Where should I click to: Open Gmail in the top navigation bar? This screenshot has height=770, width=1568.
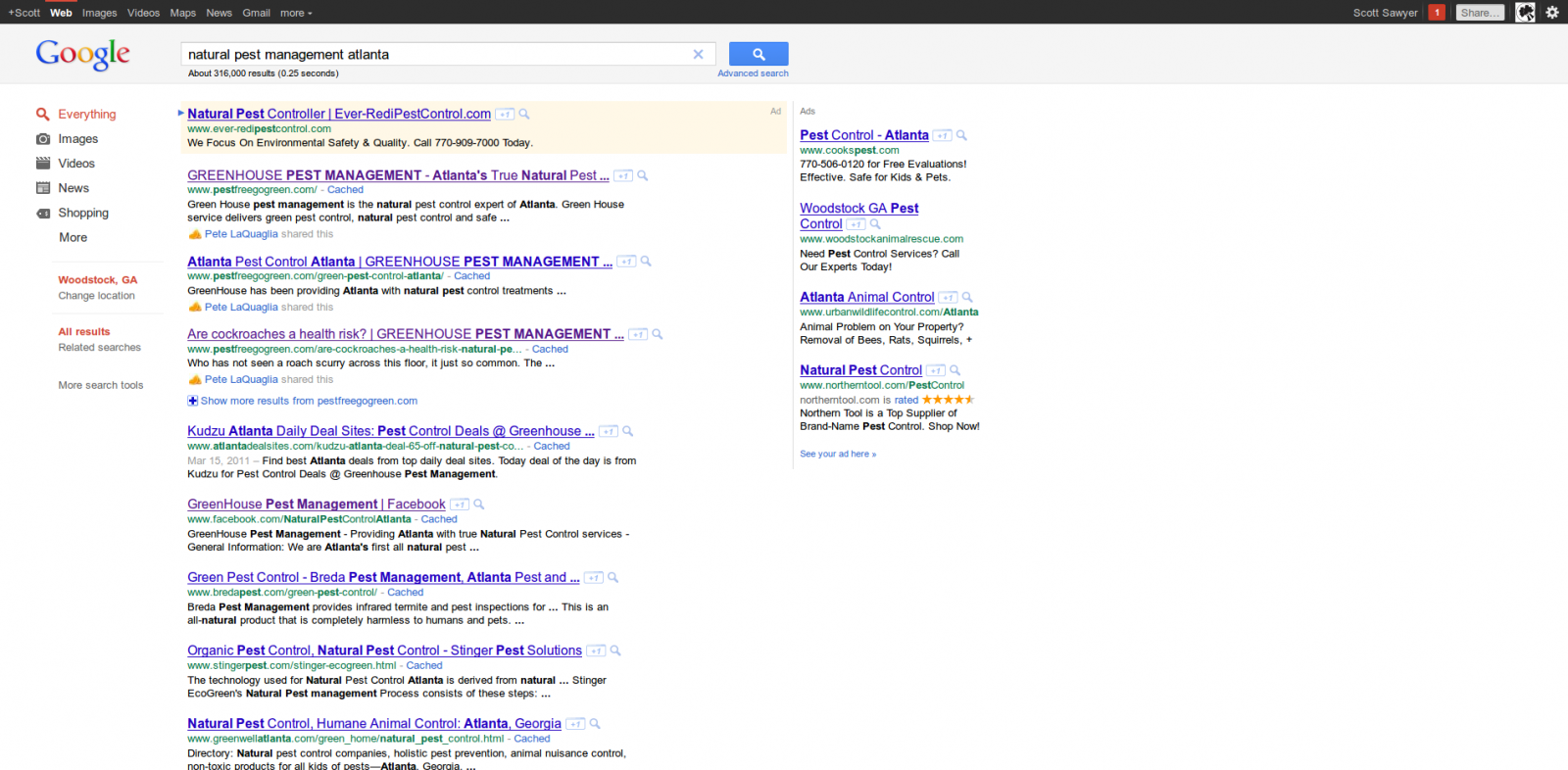click(256, 13)
